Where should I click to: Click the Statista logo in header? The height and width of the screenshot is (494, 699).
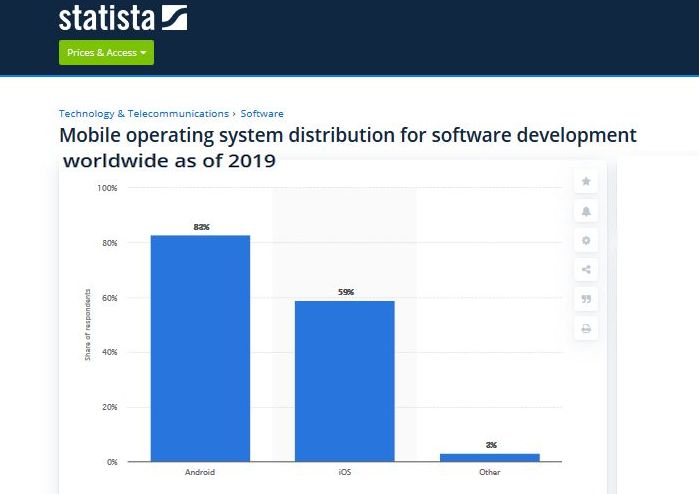(x=122, y=18)
